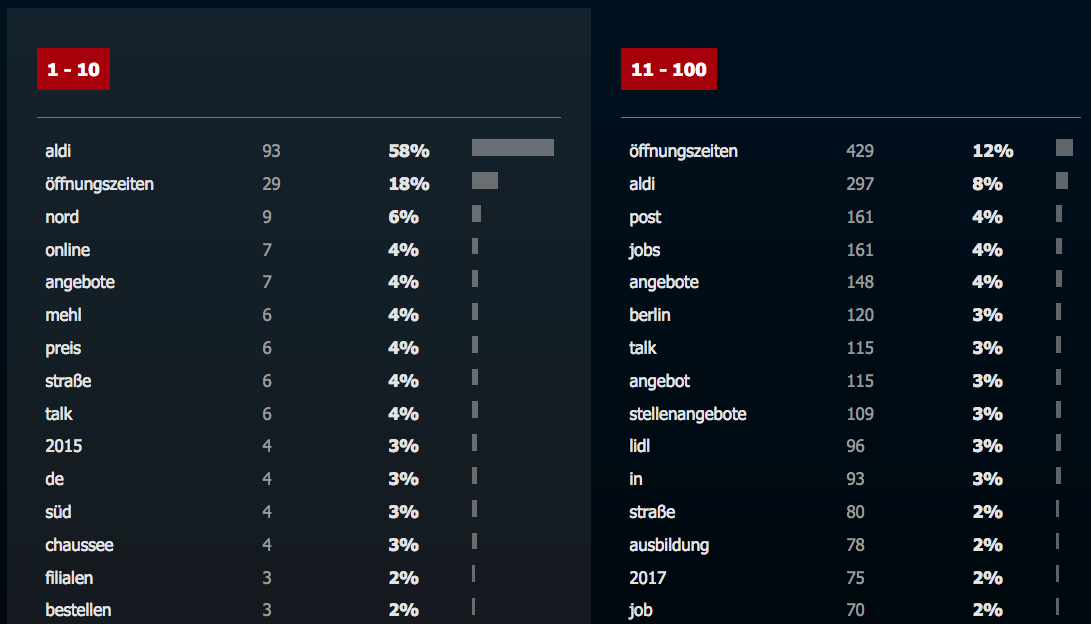Viewport: 1091px width, 624px height.
Task: Select "straße" in the 1 - 10 list
Action: pyautogui.click(x=68, y=381)
